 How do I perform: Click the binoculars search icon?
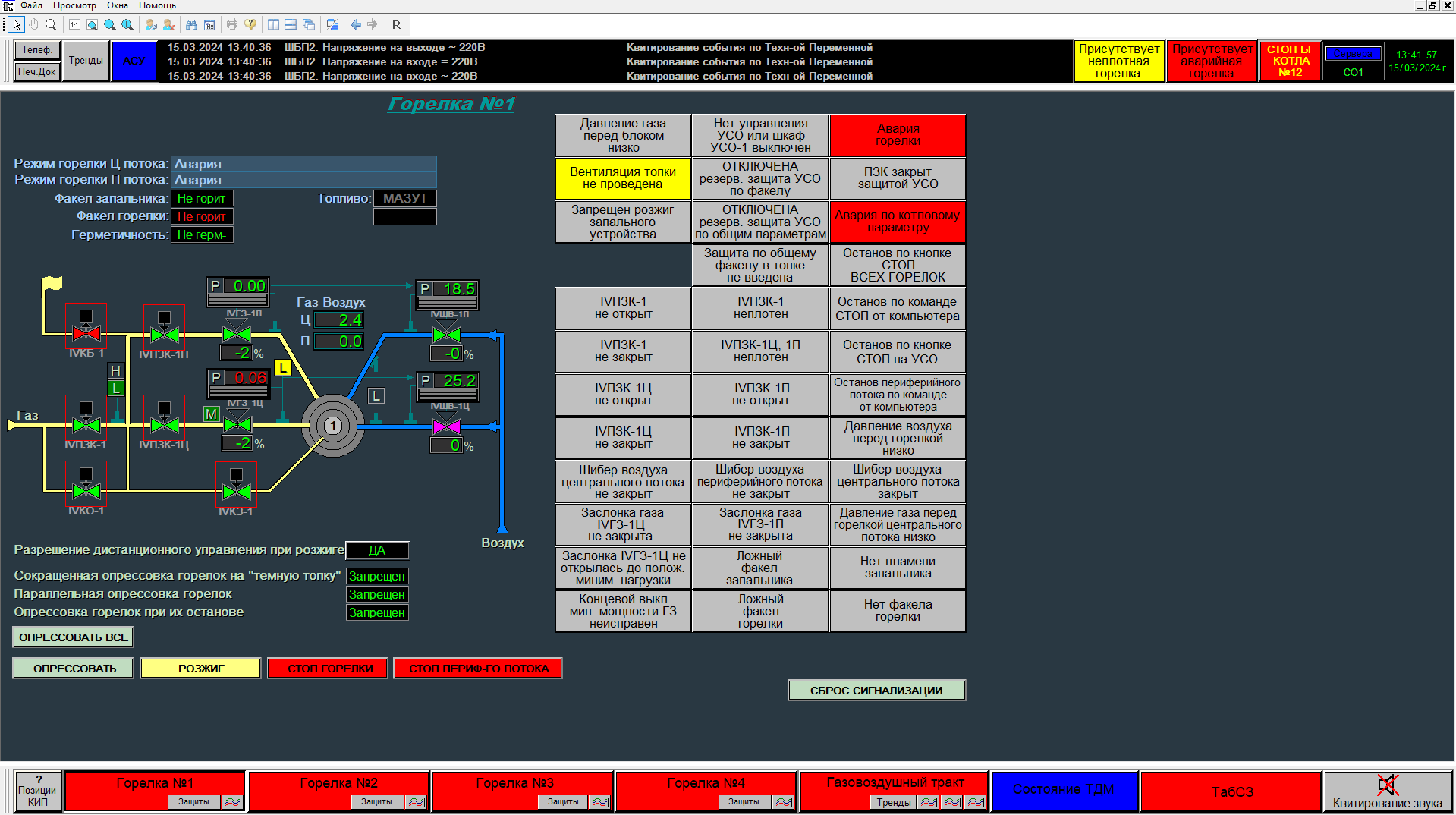click(x=191, y=25)
